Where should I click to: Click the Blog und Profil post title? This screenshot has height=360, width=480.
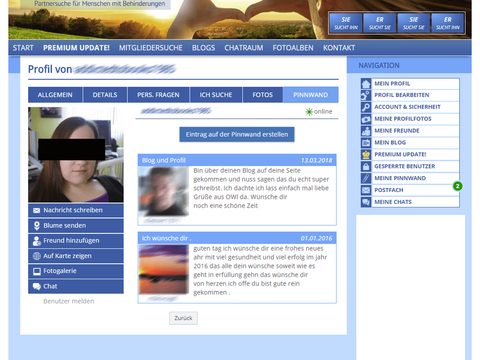[x=164, y=160]
